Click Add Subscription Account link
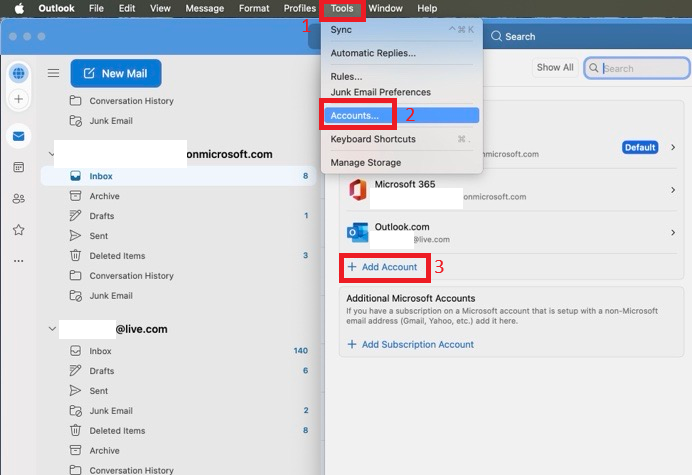692x475 pixels. click(410, 344)
